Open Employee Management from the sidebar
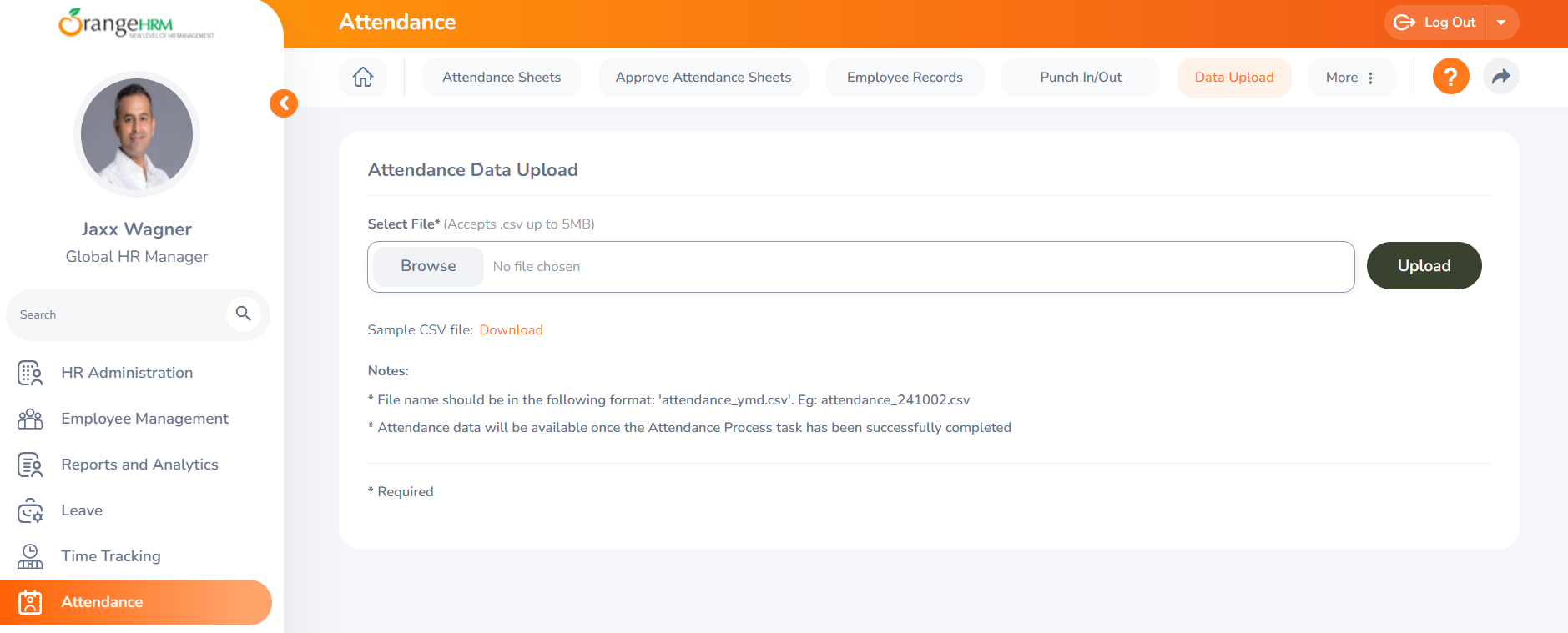 [x=144, y=419]
